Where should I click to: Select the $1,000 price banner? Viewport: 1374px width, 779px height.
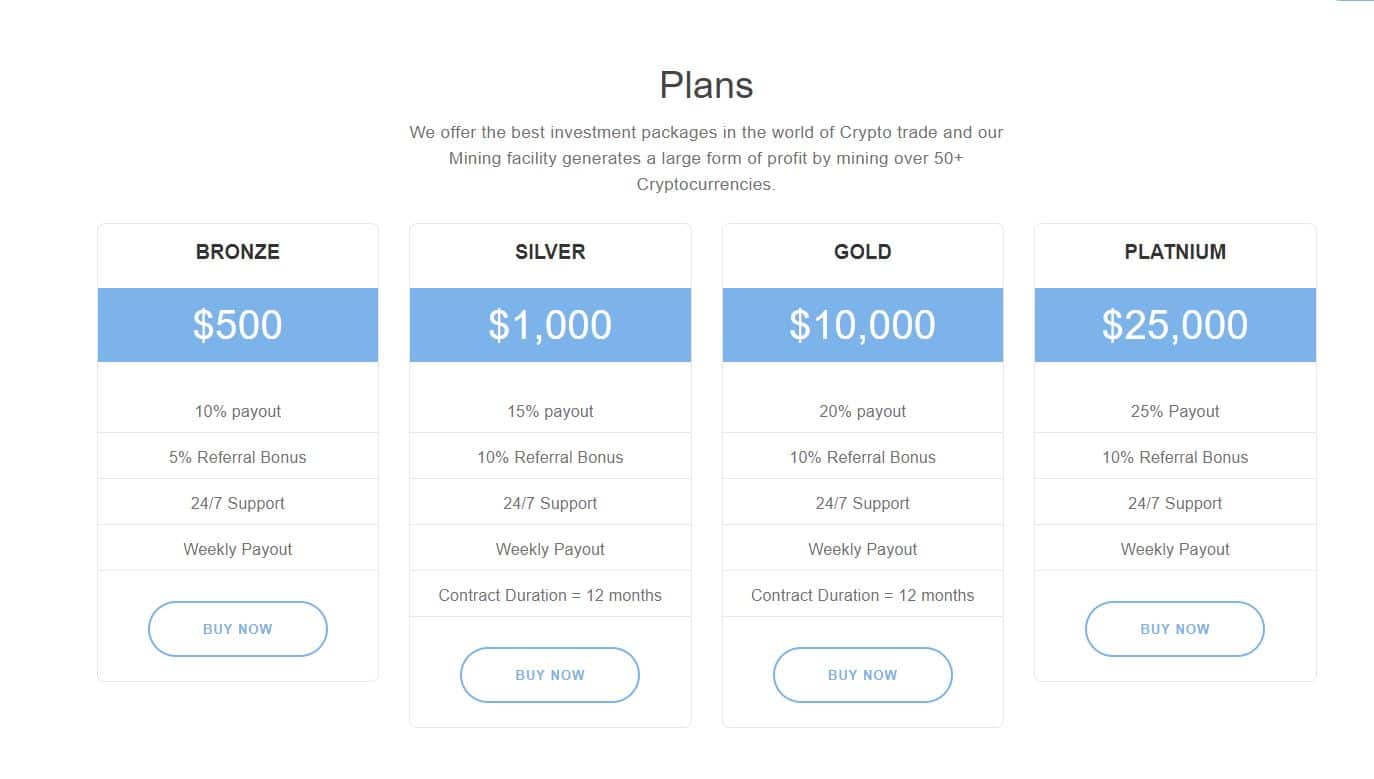click(550, 325)
